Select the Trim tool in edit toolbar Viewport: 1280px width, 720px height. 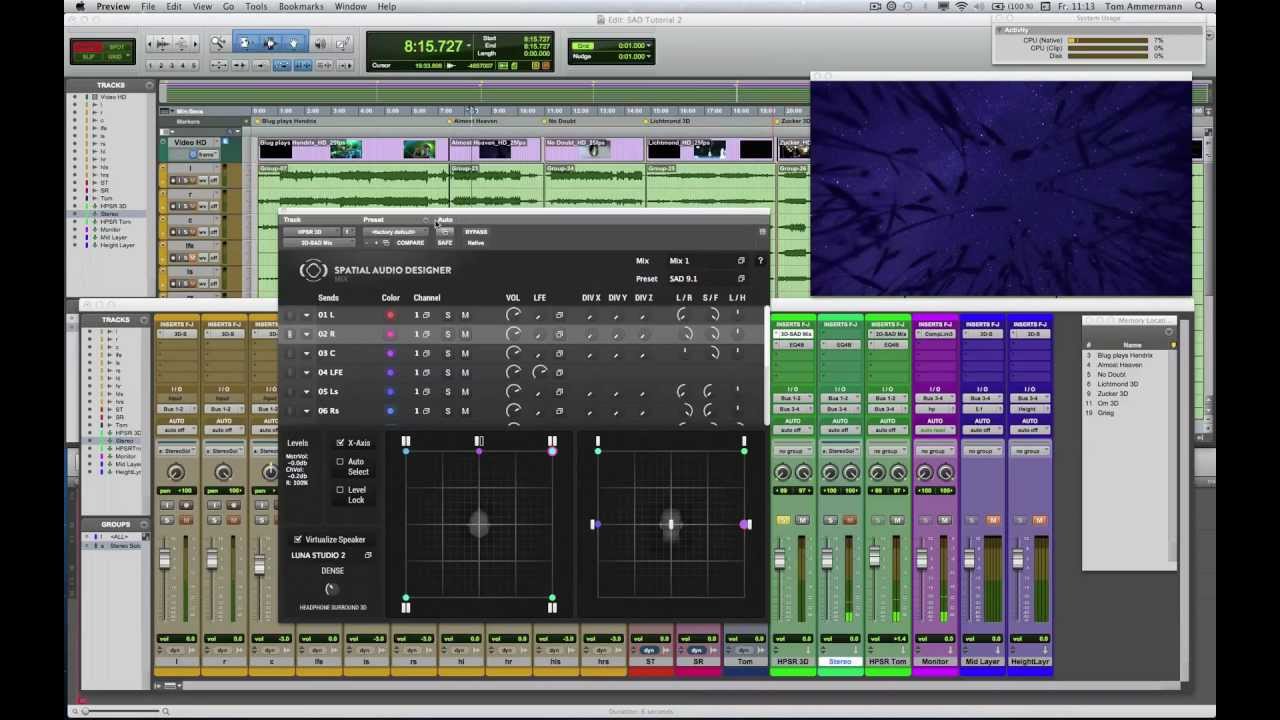245,43
